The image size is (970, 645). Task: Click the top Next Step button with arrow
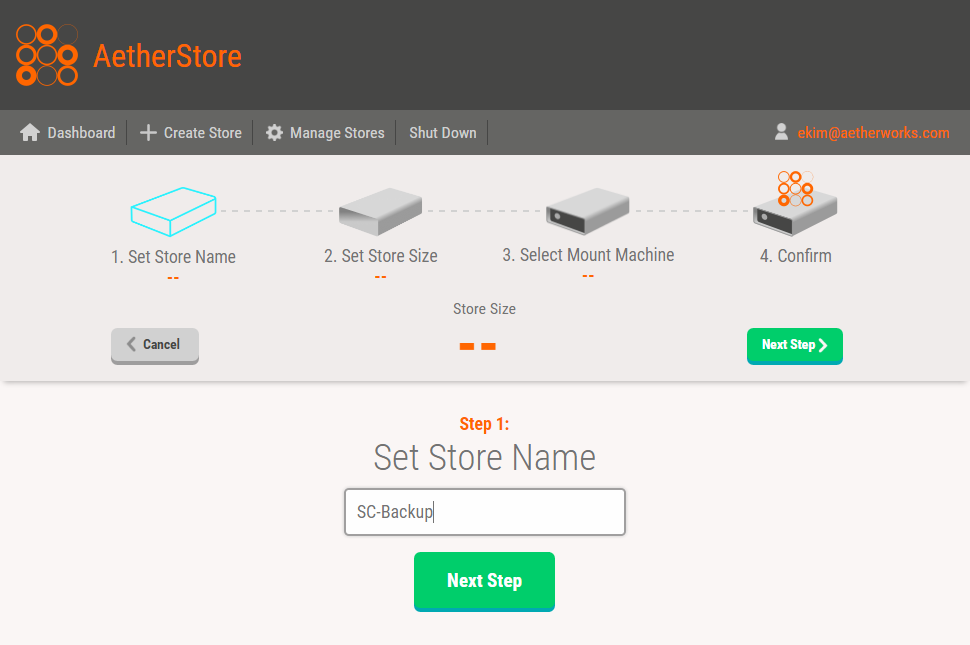click(x=794, y=345)
